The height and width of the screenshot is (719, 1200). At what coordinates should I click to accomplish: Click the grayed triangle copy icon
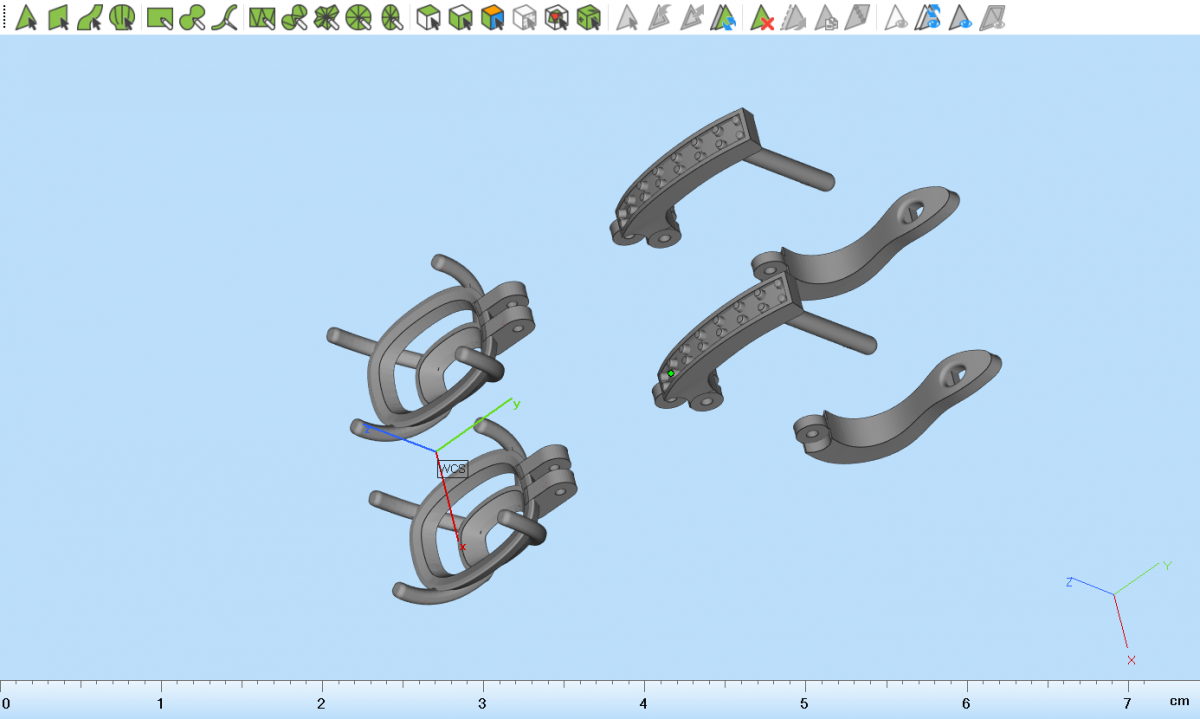click(x=826, y=17)
